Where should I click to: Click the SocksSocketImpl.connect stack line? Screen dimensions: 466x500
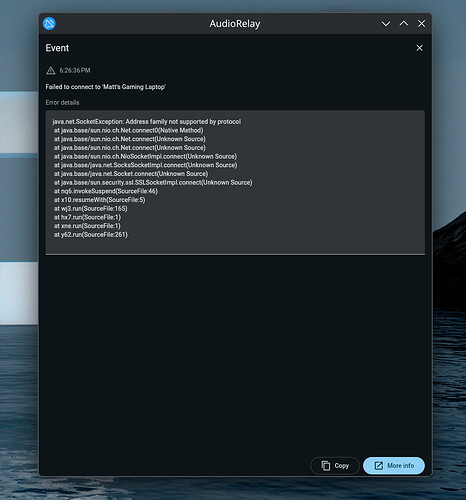coord(146,165)
